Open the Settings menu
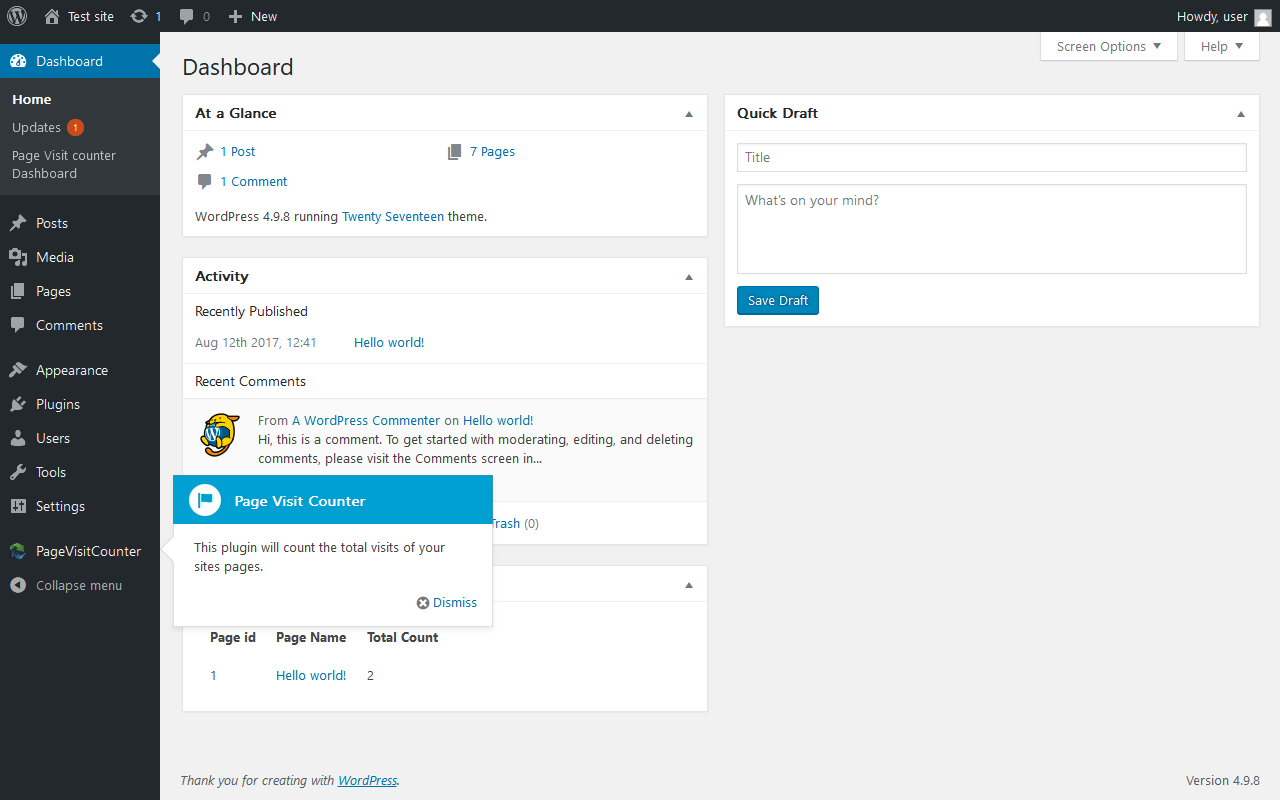The image size is (1280, 800). tap(80, 506)
